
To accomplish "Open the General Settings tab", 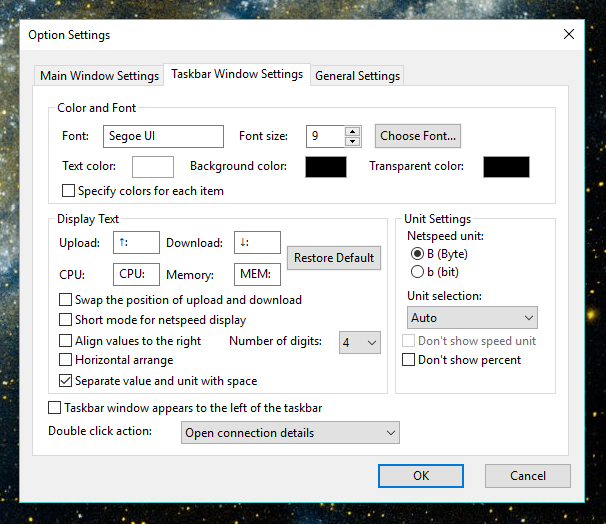I will tap(357, 76).
